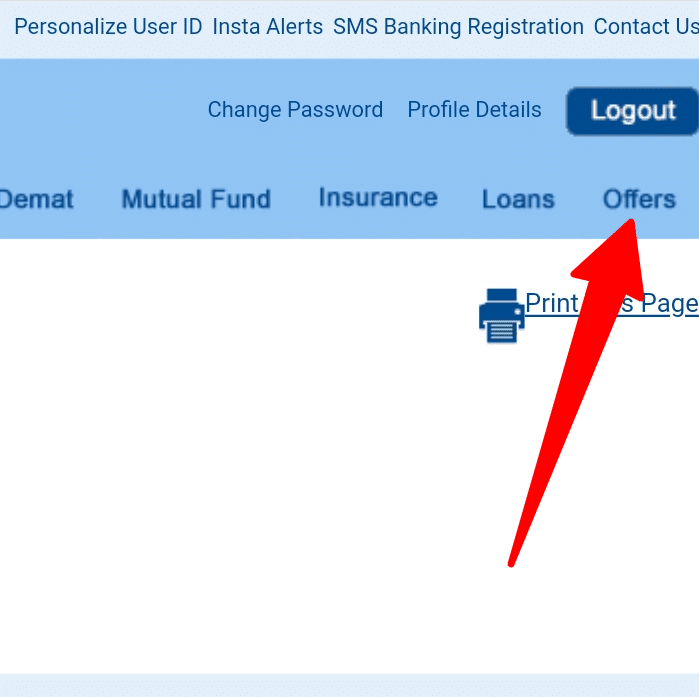Click the Contact Us link

pos(646,27)
